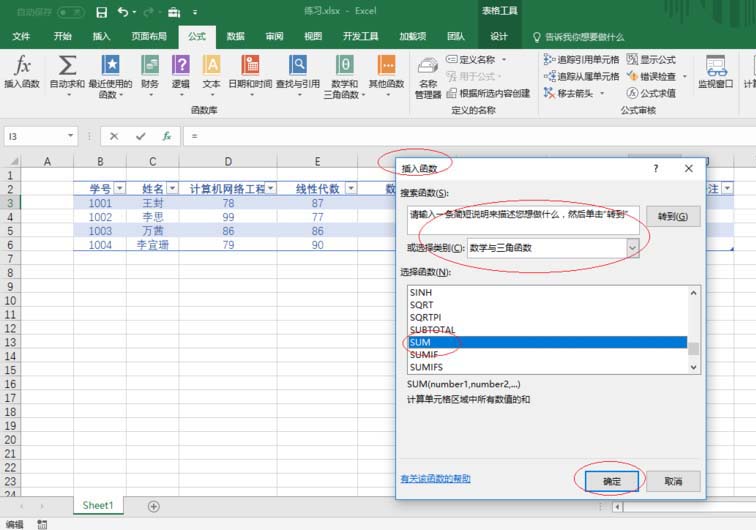
Task: Add a new sheet with plus icon
Action: click(153, 506)
